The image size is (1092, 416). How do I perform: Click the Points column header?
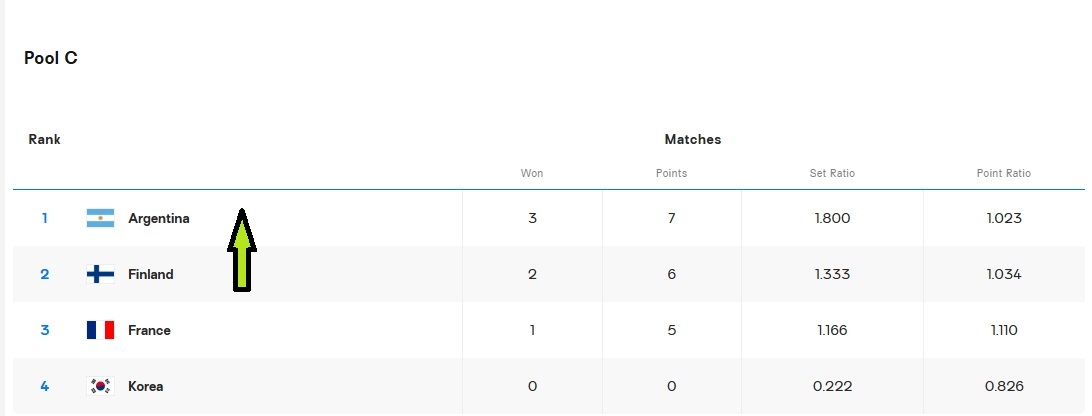coord(671,173)
